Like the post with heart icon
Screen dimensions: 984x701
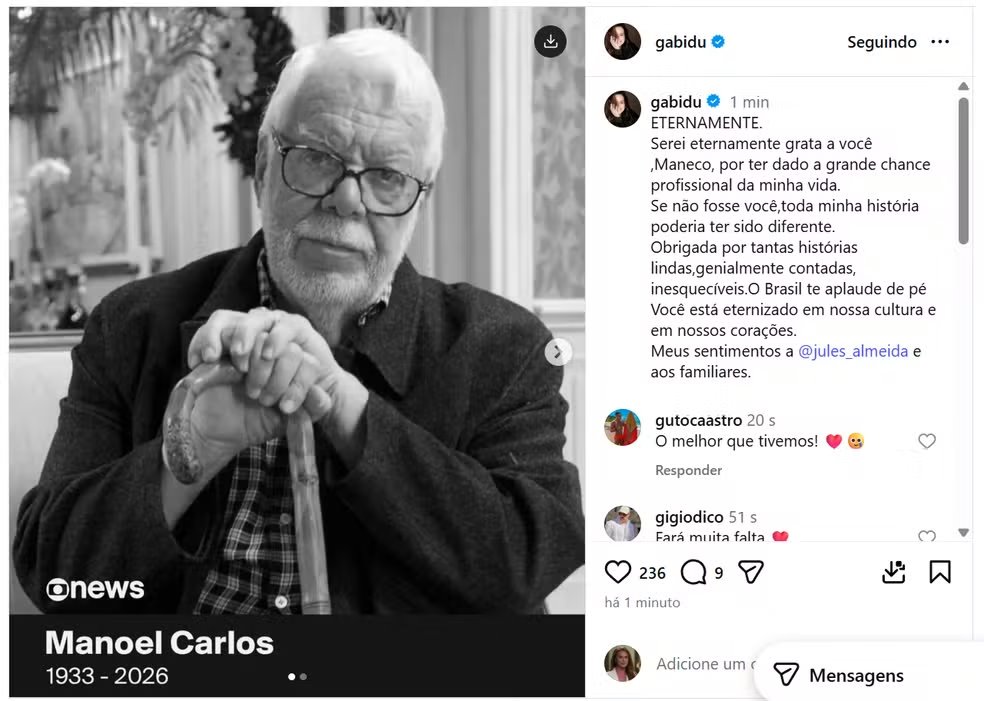point(618,572)
